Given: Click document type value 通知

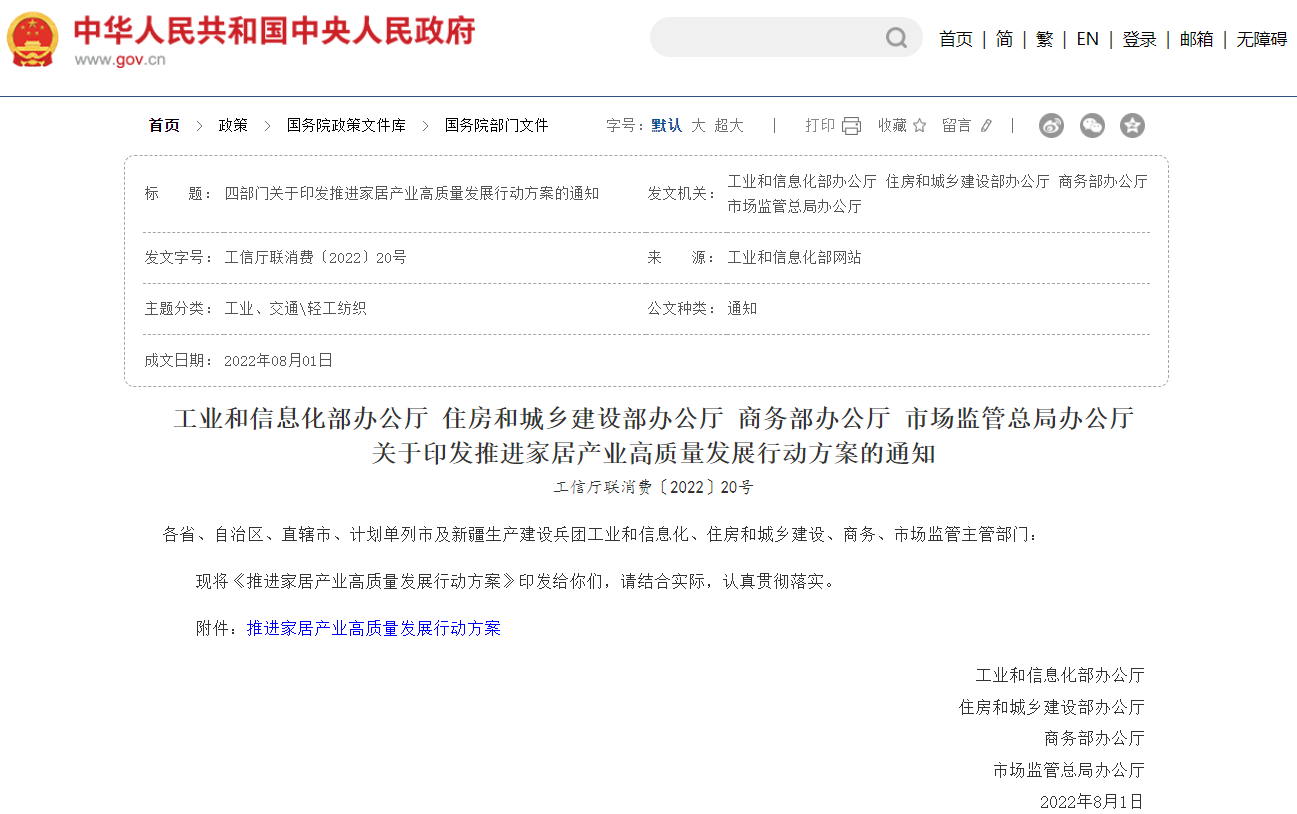Looking at the screenshot, I should [742, 308].
